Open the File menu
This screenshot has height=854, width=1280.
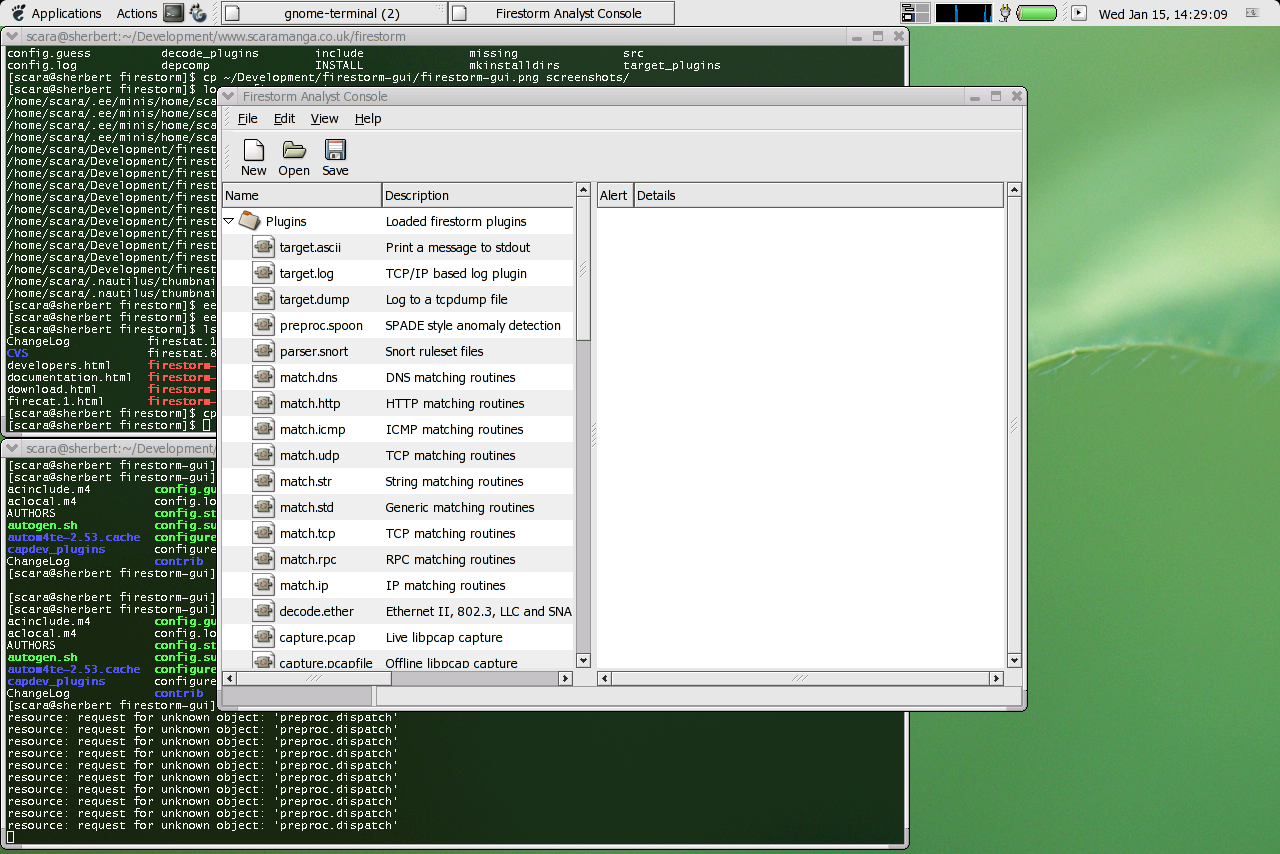pos(247,118)
